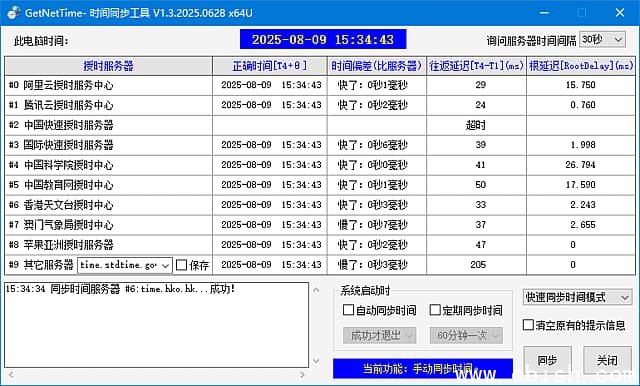This screenshot has height=386, width=640.
Task: Click the 正确时间[T4+θ] column header
Action: click(269, 66)
